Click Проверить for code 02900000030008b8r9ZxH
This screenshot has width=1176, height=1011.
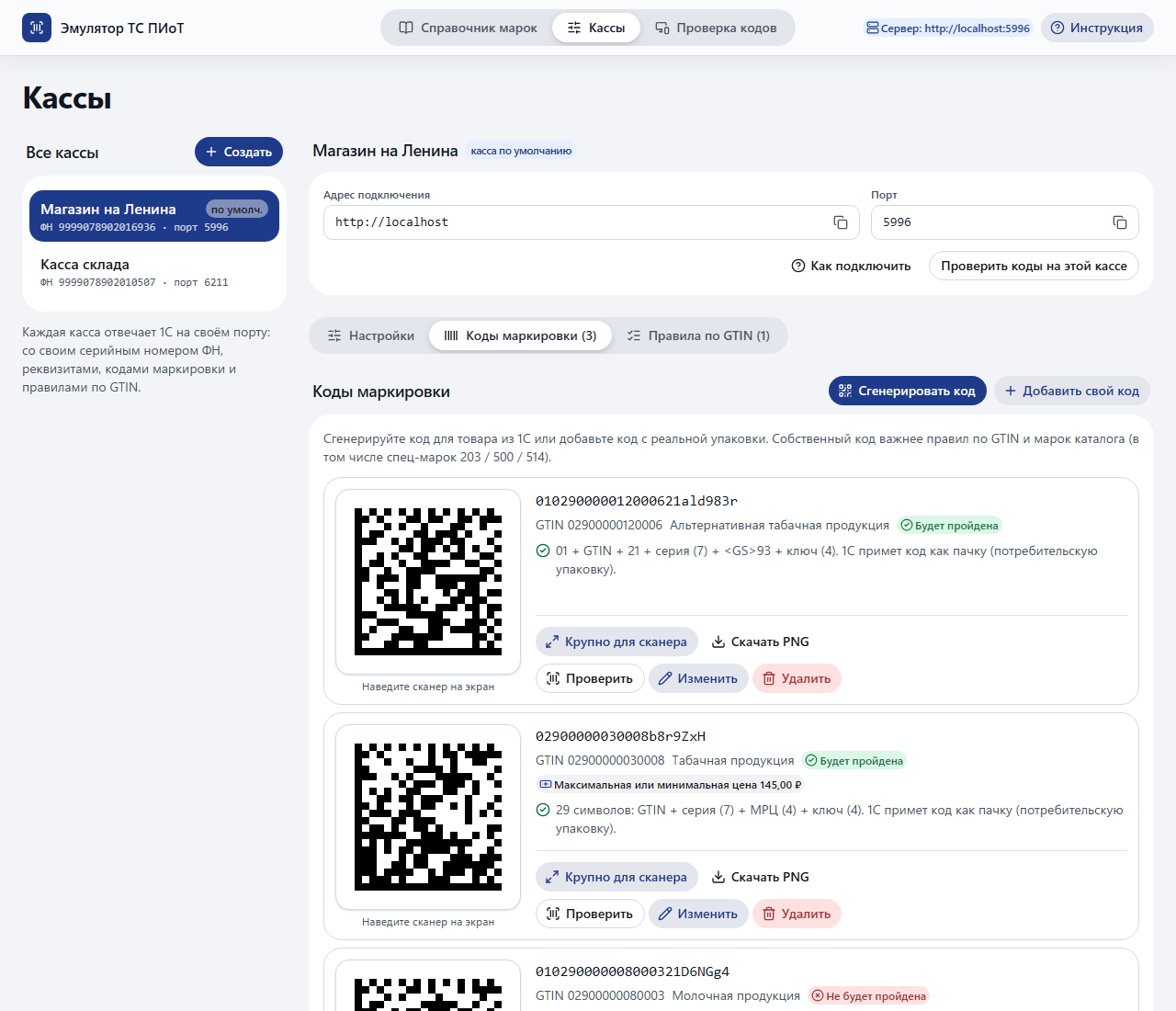(x=590, y=914)
